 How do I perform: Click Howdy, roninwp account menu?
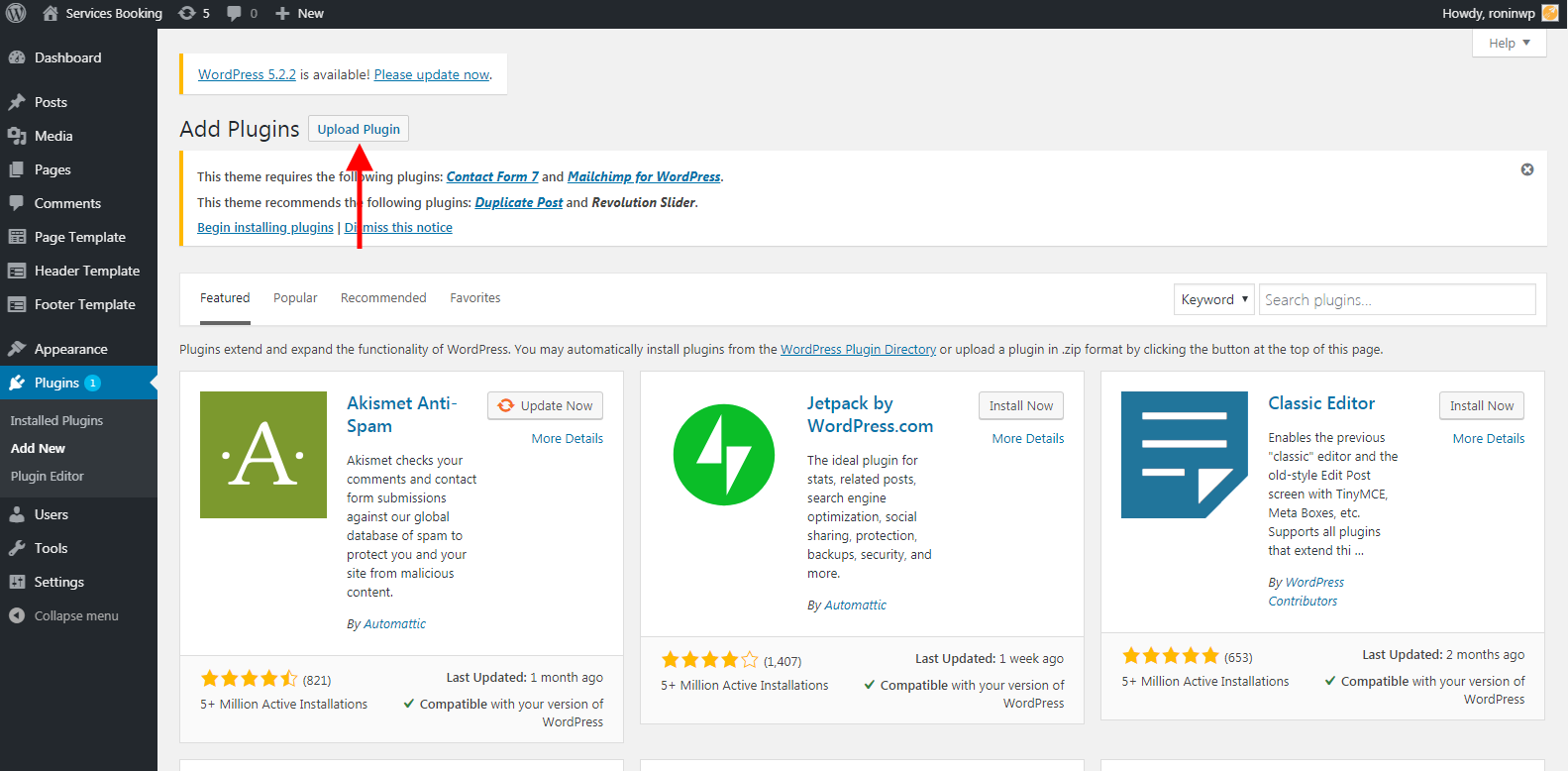pyautogui.click(x=1500, y=13)
